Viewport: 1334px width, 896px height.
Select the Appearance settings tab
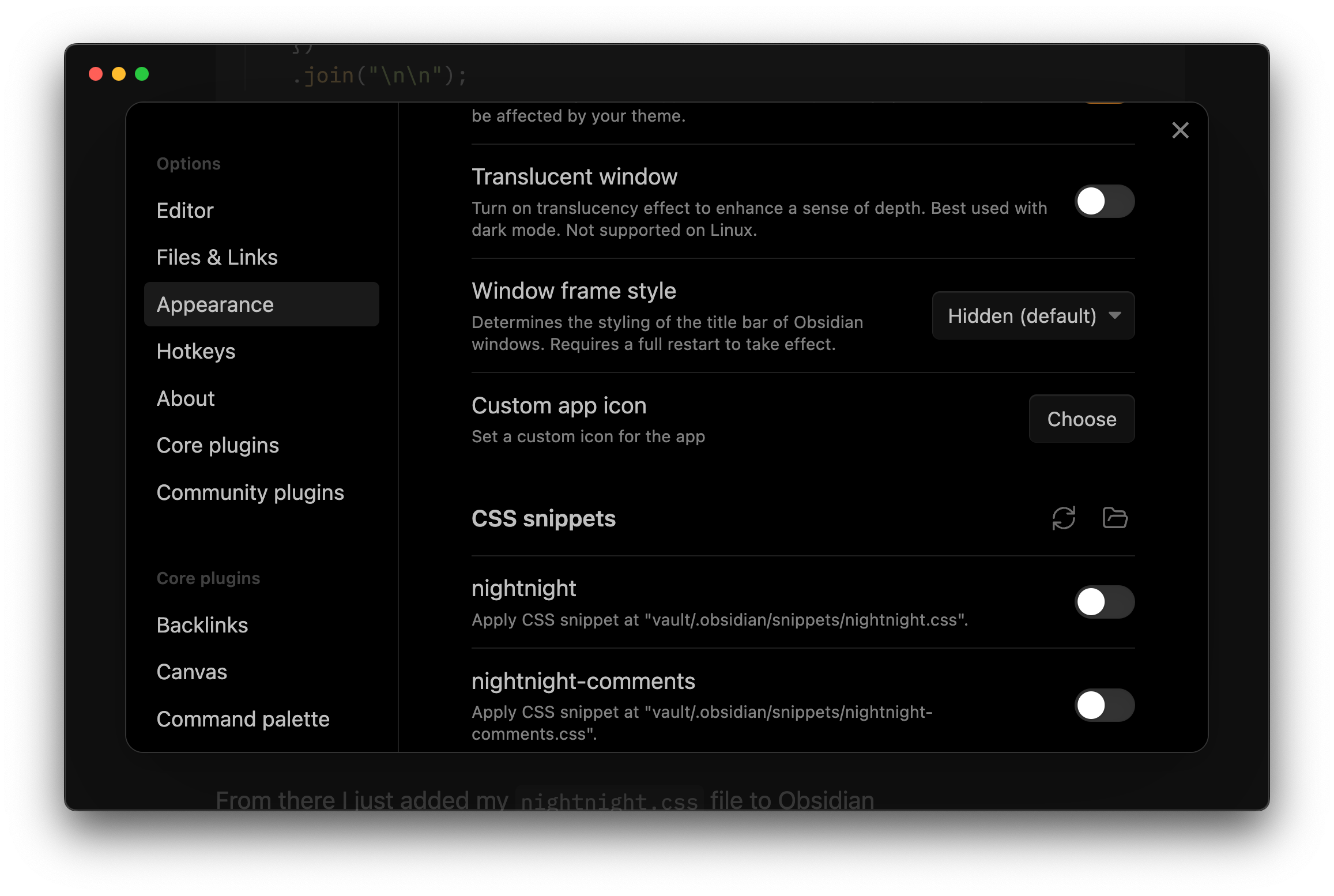[262, 304]
